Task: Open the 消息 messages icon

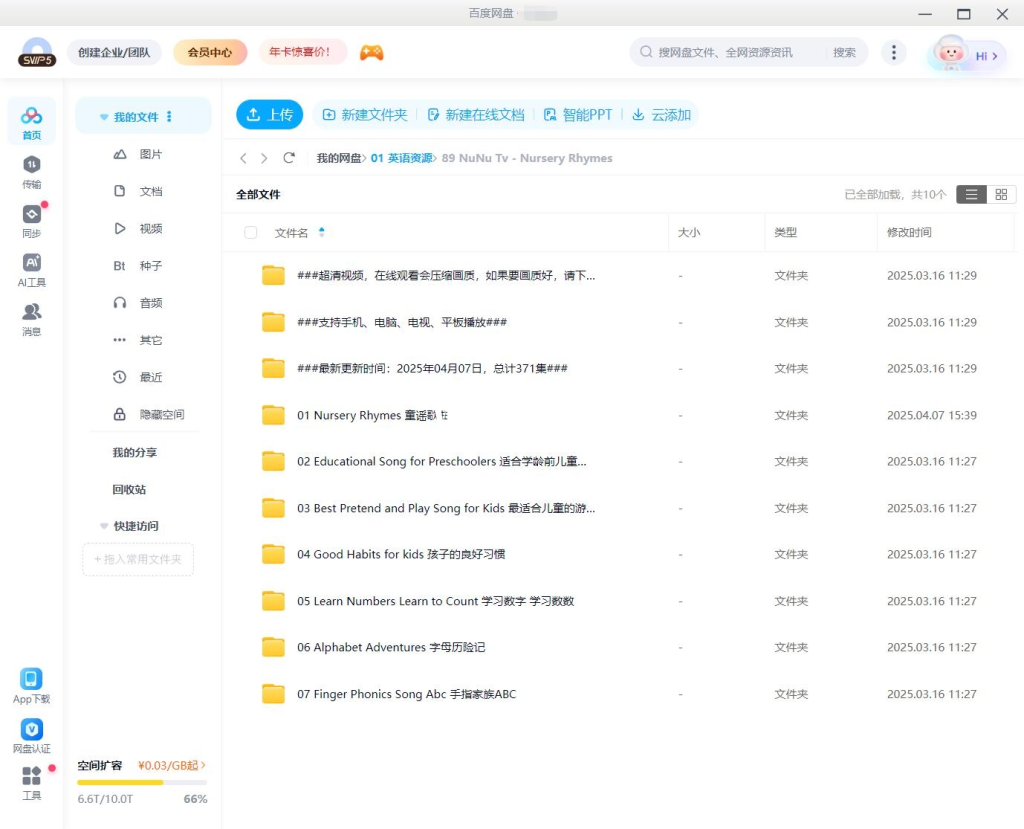Action: [x=32, y=312]
